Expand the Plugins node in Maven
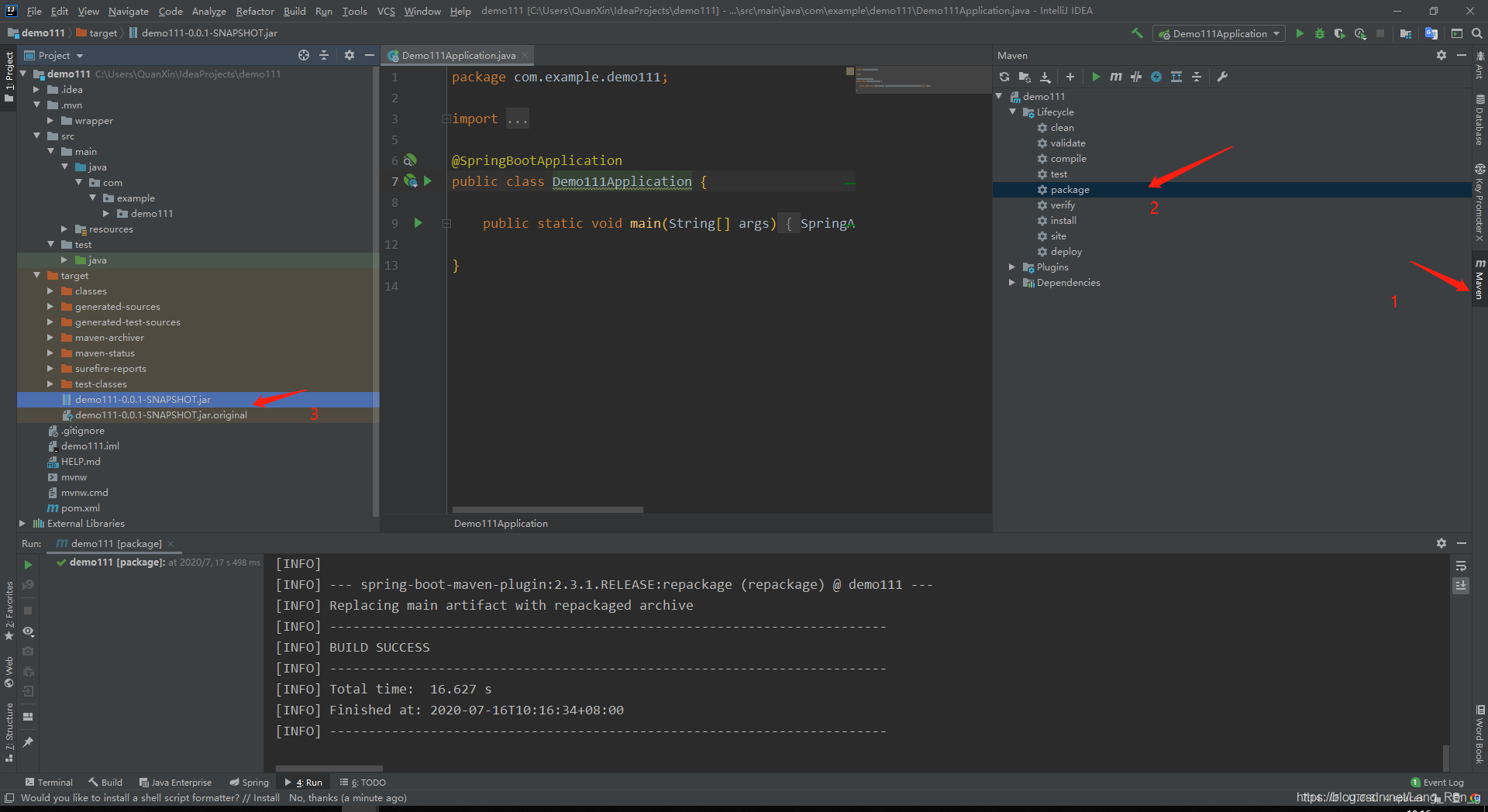Screen dimensions: 1488x812 [x=1012, y=267]
